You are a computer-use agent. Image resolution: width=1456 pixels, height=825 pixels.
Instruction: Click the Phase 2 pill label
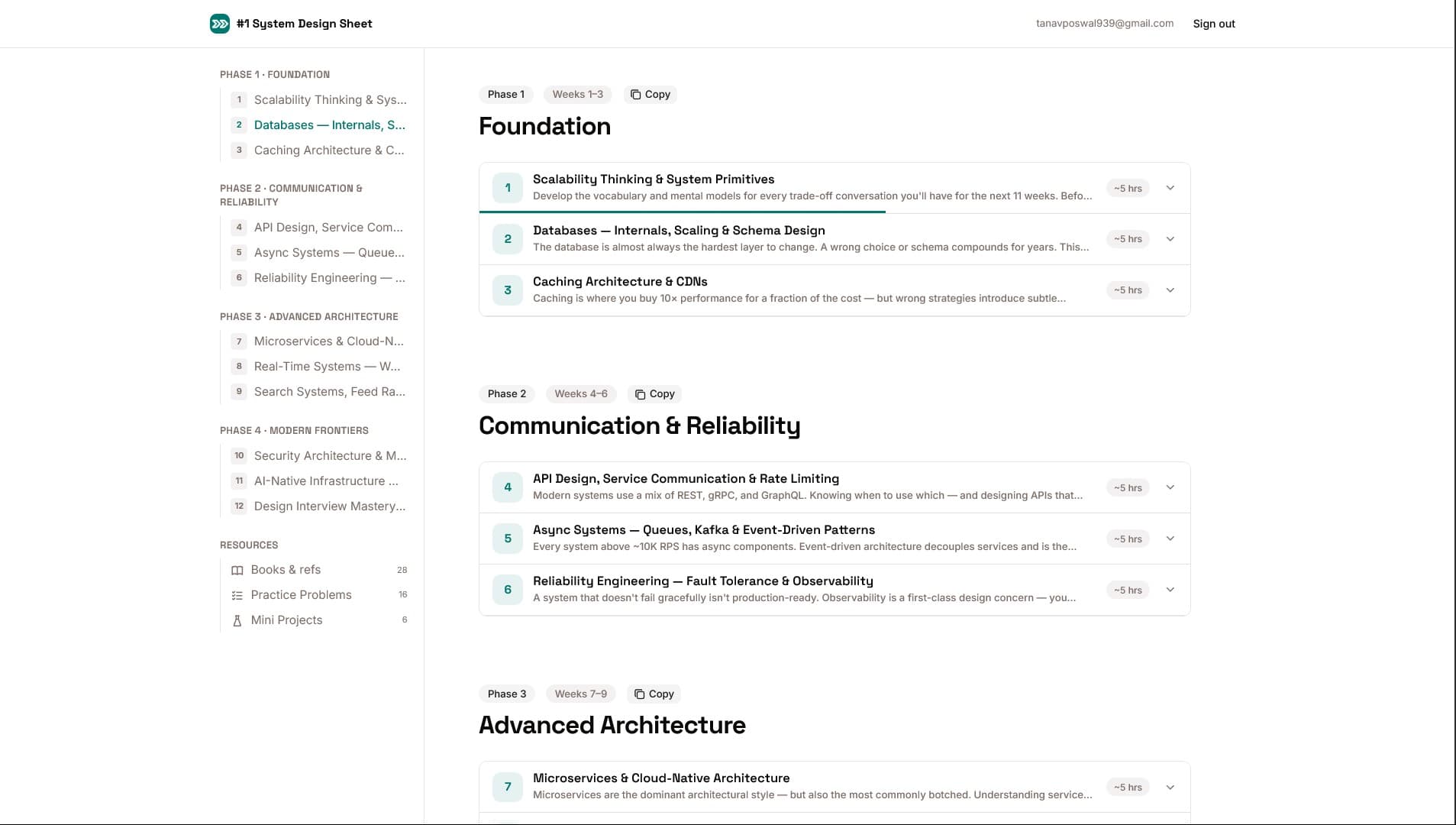pos(507,394)
